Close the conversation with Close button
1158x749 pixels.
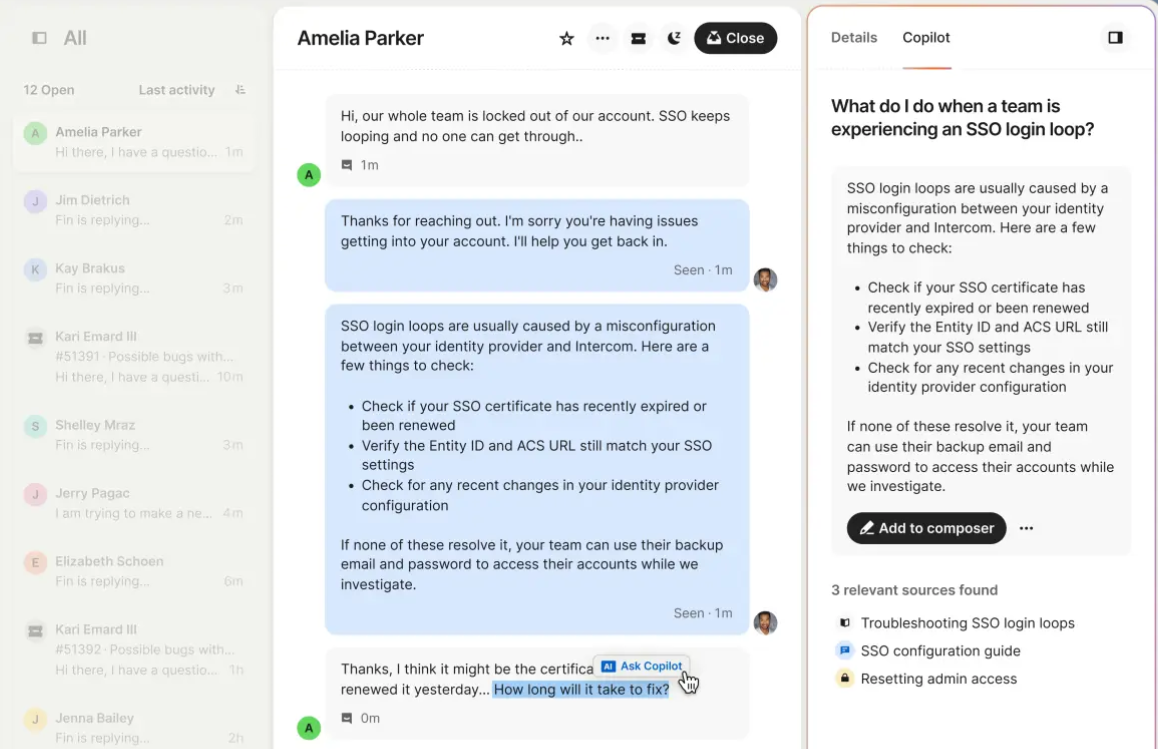736,38
